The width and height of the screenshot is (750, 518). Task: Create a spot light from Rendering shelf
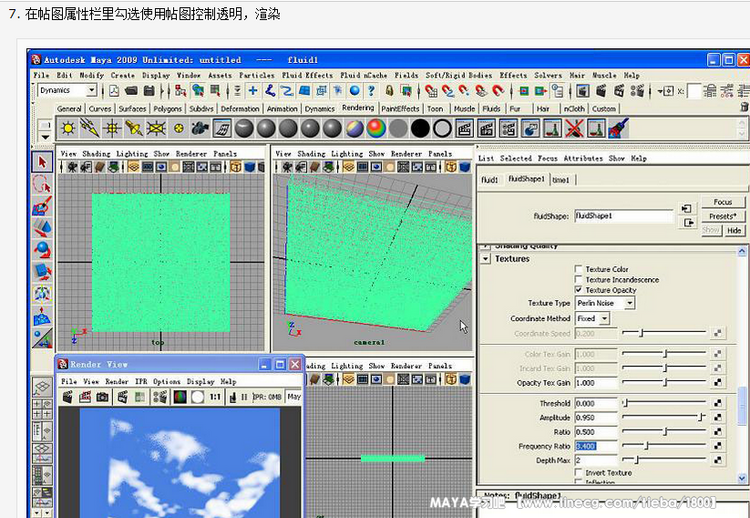pos(134,128)
